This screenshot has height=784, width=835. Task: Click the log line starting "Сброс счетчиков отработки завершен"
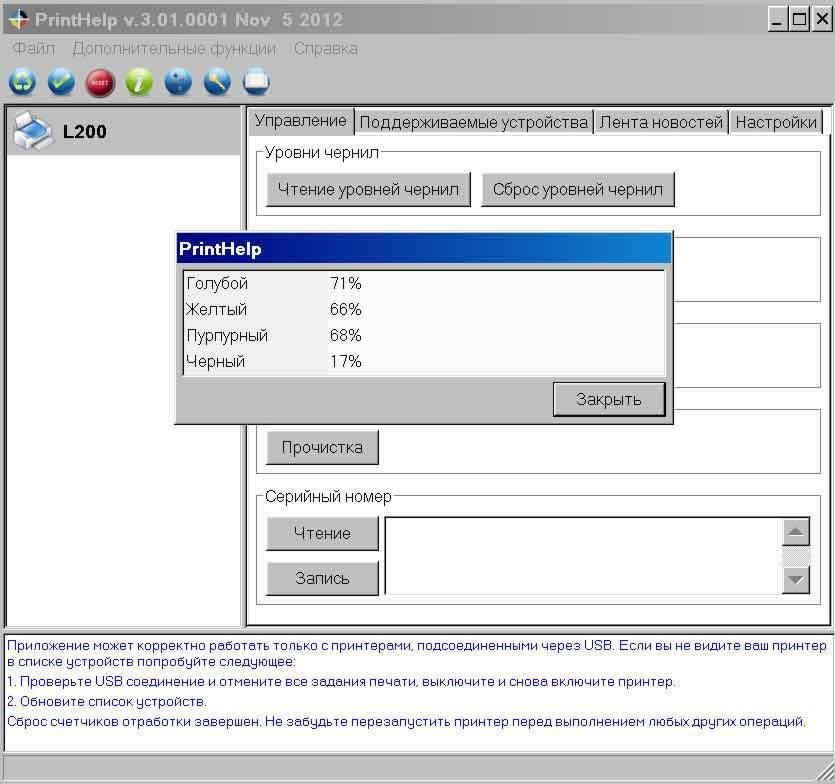tap(406, 722)
